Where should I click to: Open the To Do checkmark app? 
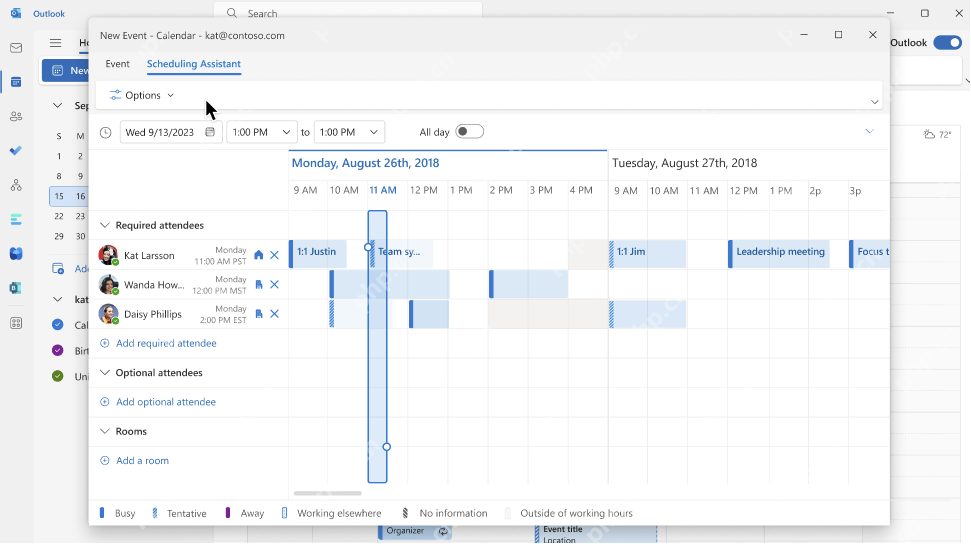tap(16, 151)
